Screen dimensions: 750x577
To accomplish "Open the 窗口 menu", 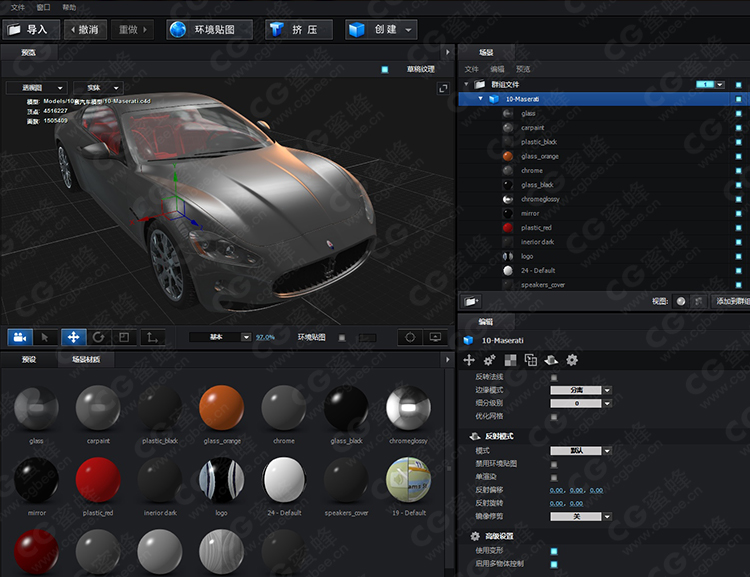I will tap(44, 7).
